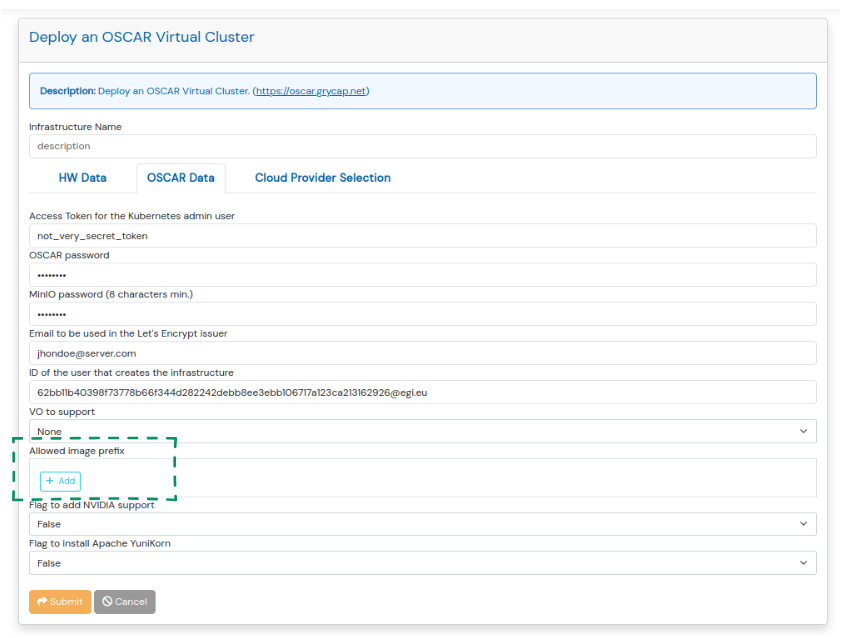Focus the MinIO password field
This screenshot has height=638, width=844.
click(422, 314)
